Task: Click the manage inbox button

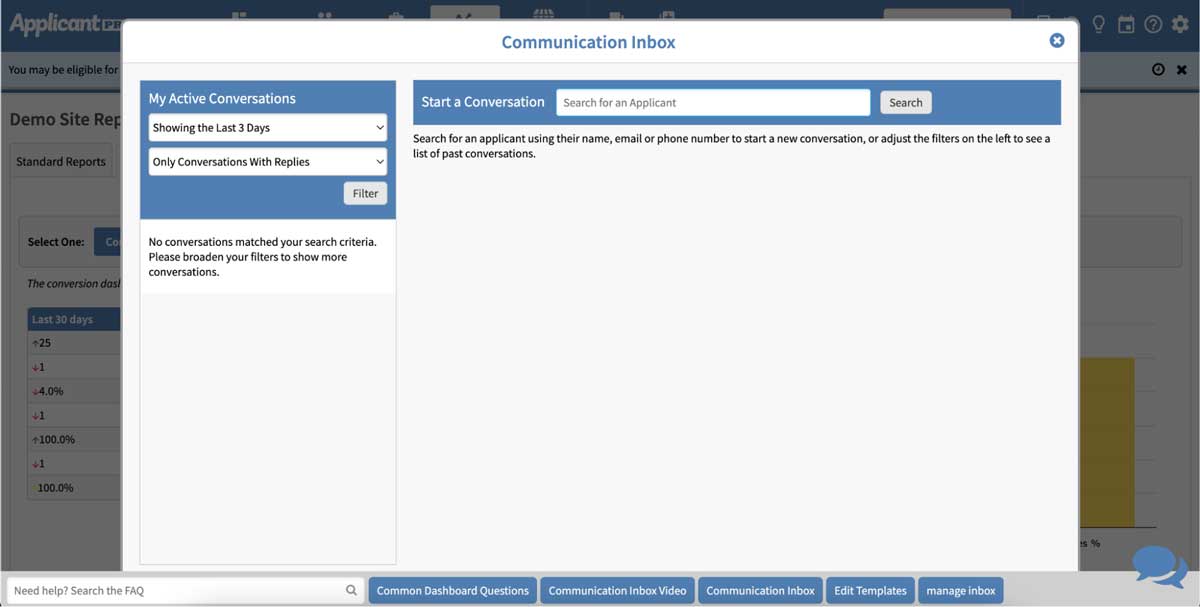Action: pyautogui.click(x=960, y=590)
